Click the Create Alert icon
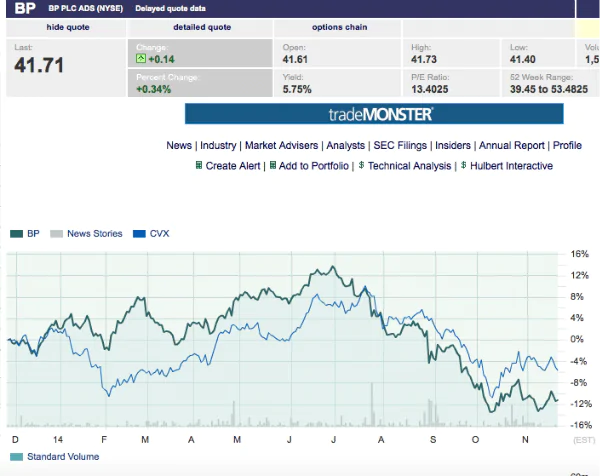600x476 pixels. tap(199, 165)
